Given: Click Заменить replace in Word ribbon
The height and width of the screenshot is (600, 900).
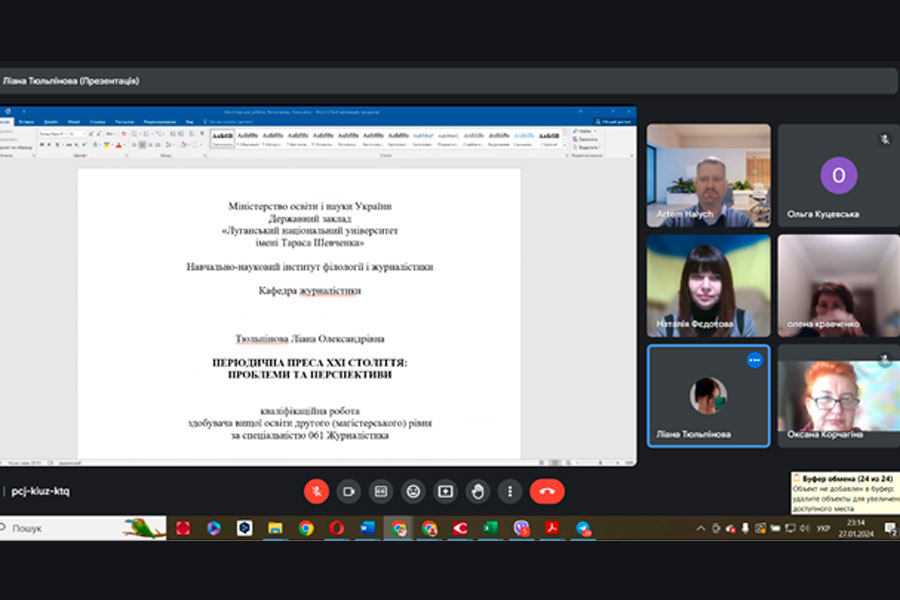Looking at the screenshot, I should 585,139.
